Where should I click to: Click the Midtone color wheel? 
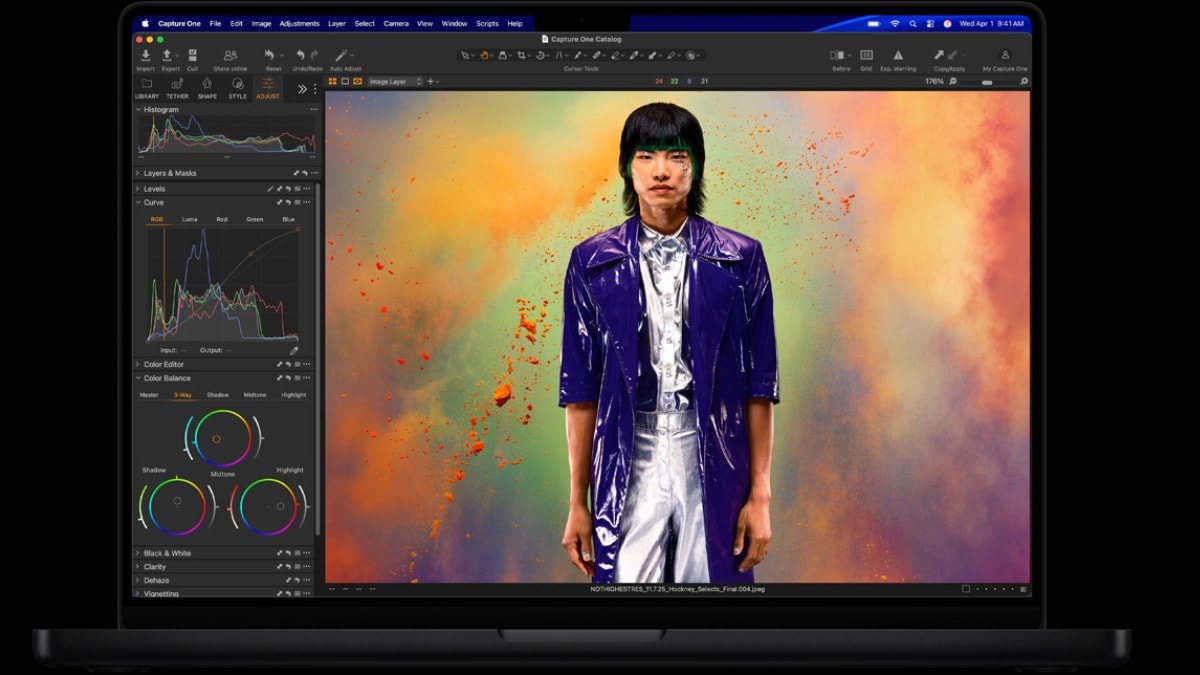(x=222, y=438)
